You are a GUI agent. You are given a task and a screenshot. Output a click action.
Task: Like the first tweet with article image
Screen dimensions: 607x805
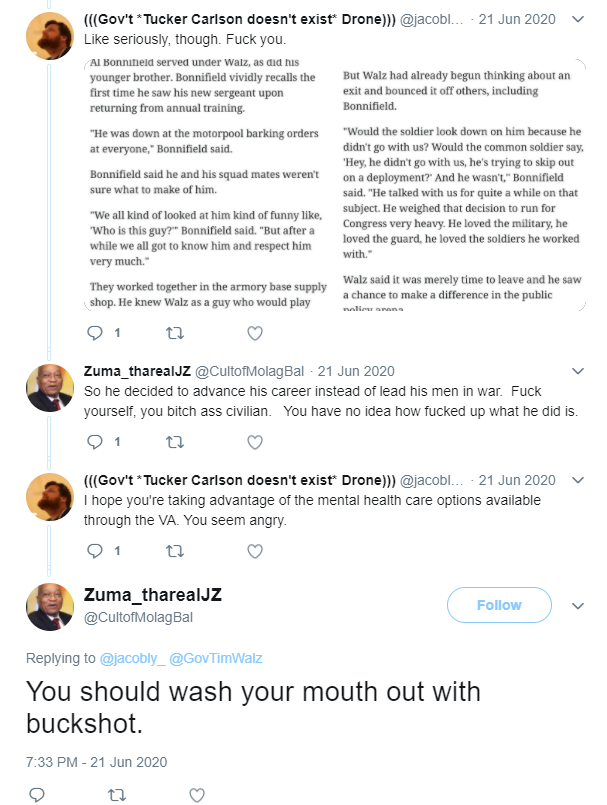coord(255,333)
